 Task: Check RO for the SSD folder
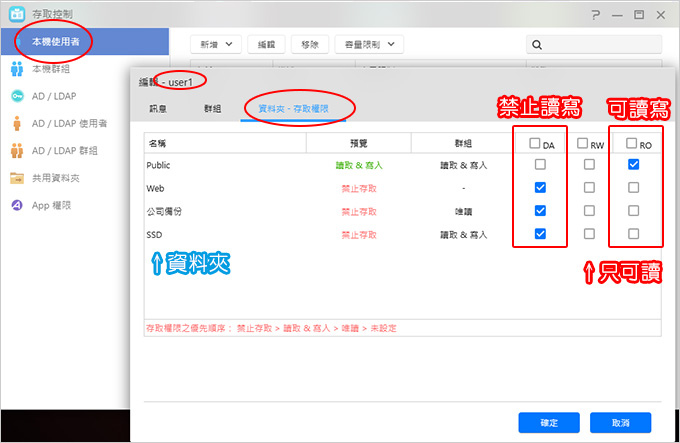coord(634,234)
